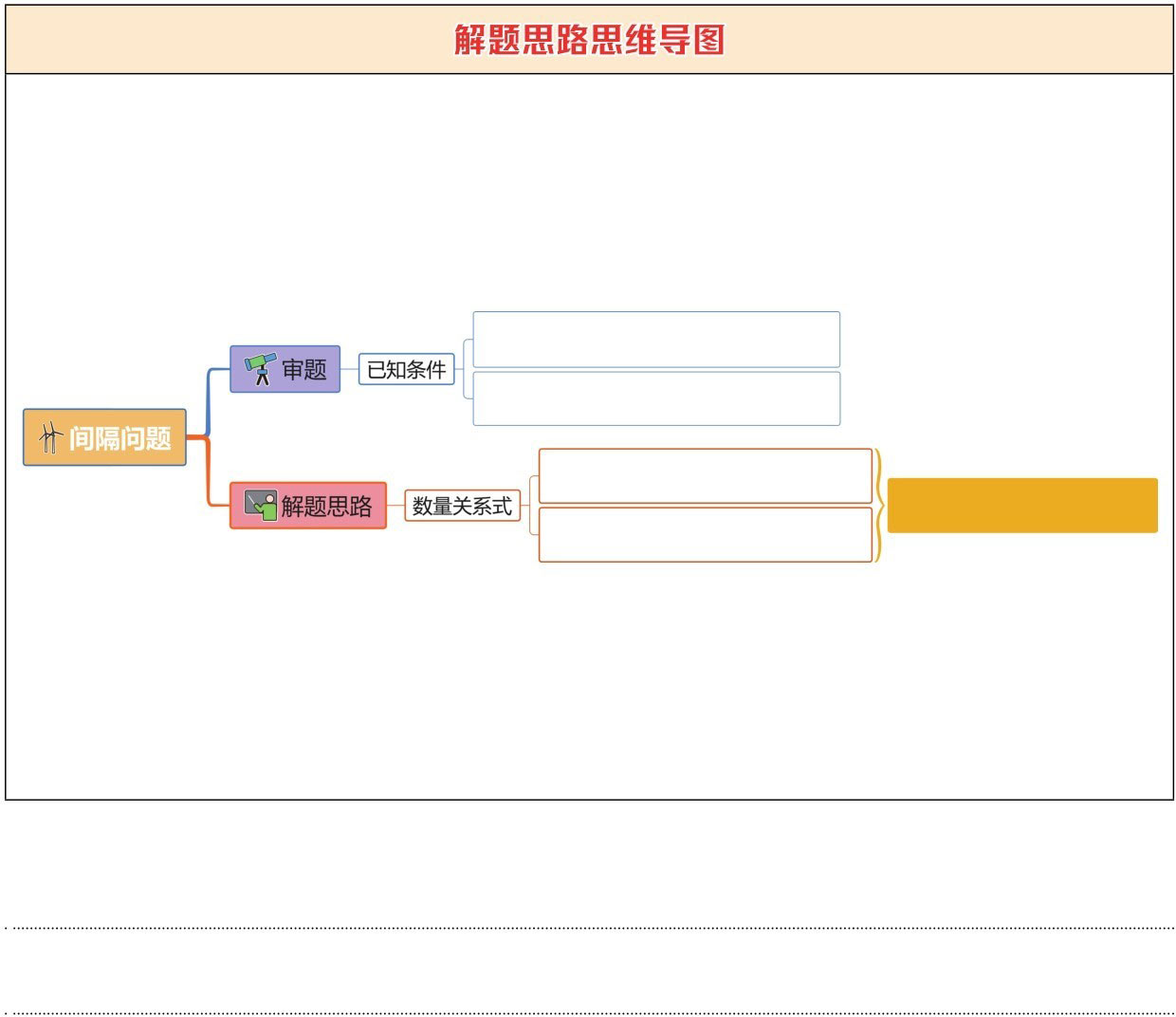Click the bracket right of 数量关系式
The height and width of the screenshot is (1017, 1176).
[x=531, y=506]
